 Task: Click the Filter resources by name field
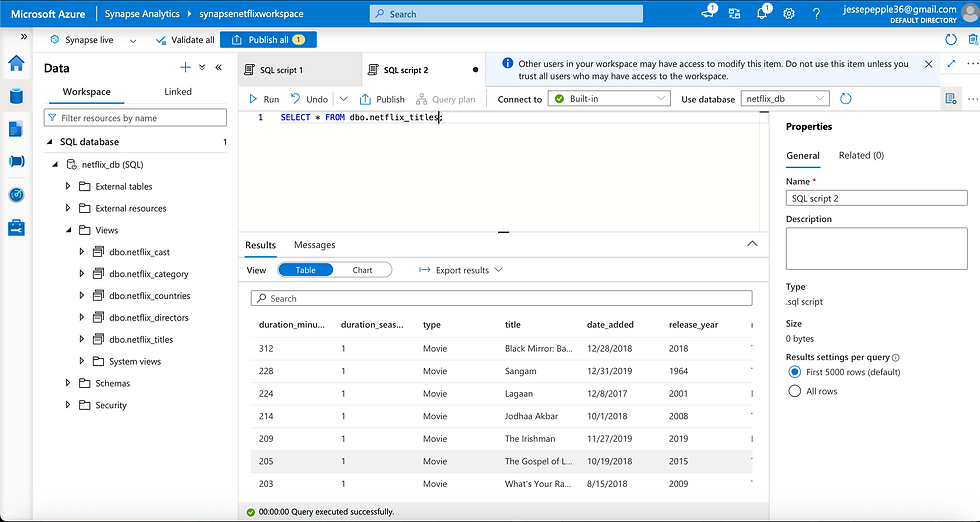tap(135, 118)
